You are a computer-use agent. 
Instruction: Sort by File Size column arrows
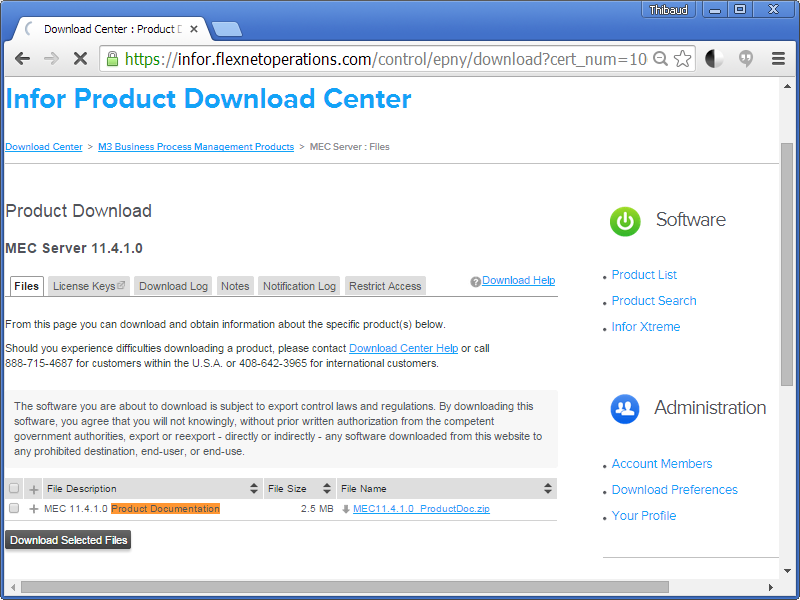[x=327, y=488]
